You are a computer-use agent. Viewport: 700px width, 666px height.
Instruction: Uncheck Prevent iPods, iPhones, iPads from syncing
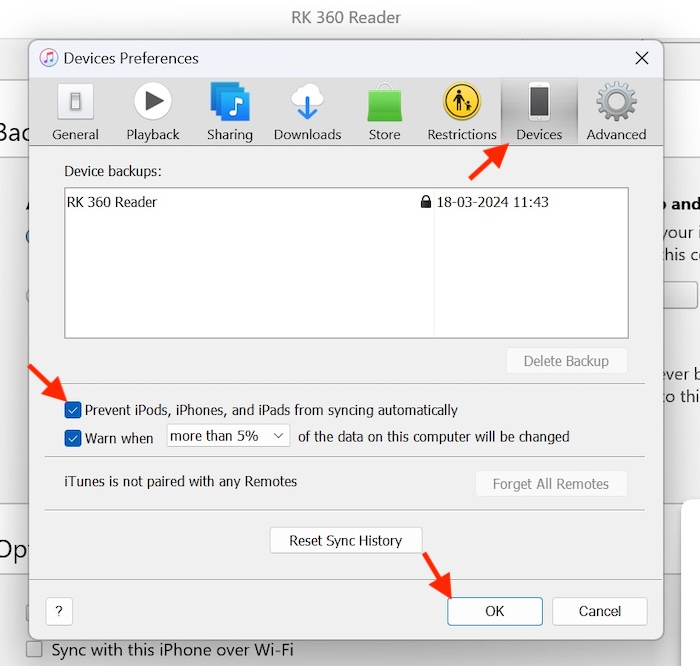(73, 410)
